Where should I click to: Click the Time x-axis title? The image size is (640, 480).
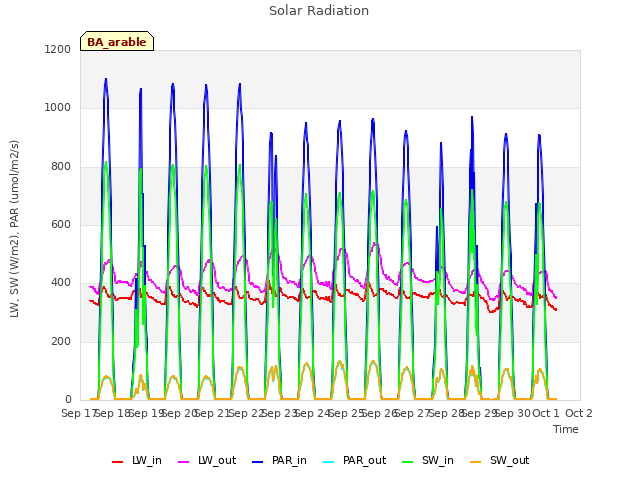click(566, 429)
